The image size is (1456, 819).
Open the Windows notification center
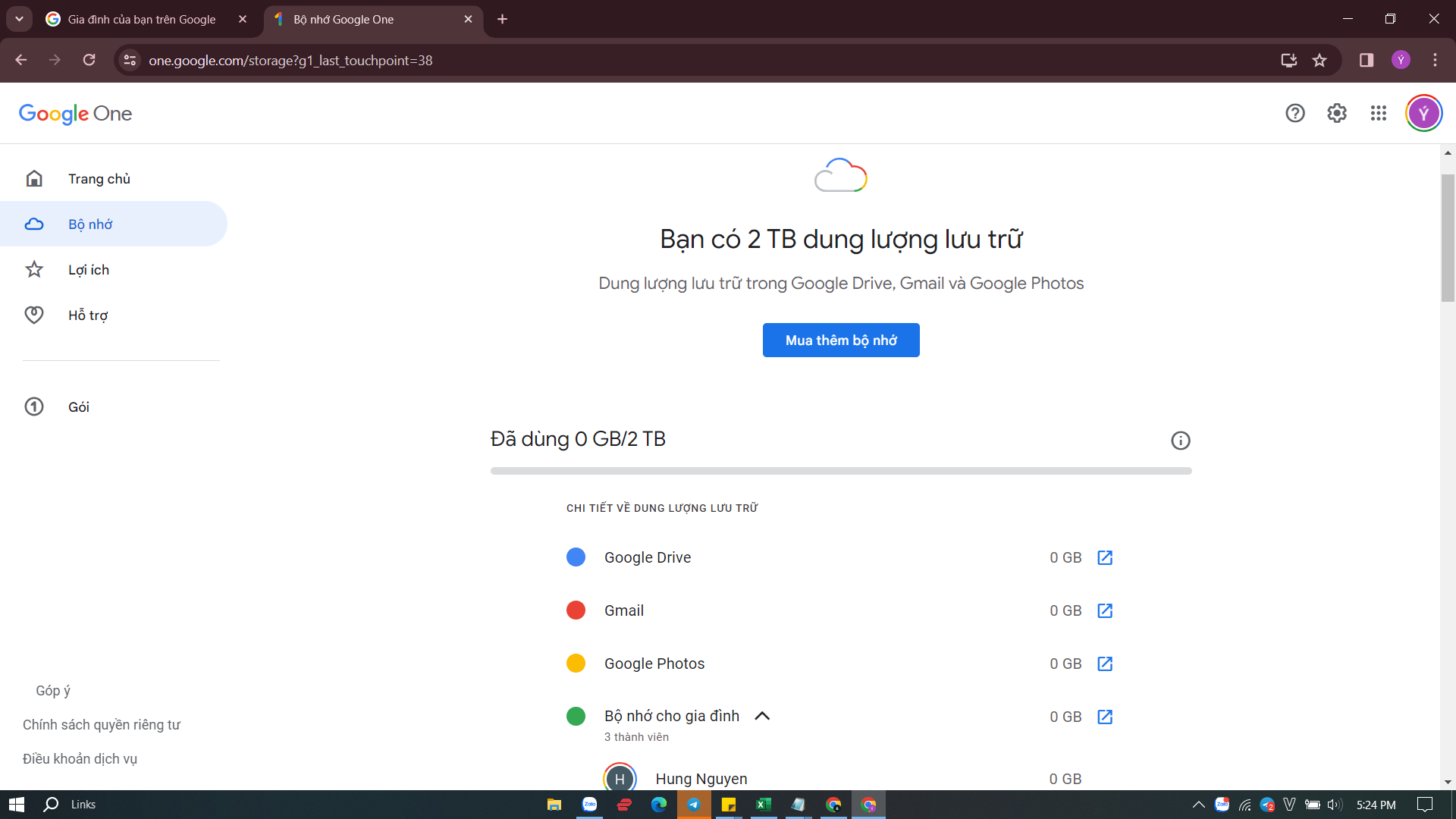(x=1425, y=805)
